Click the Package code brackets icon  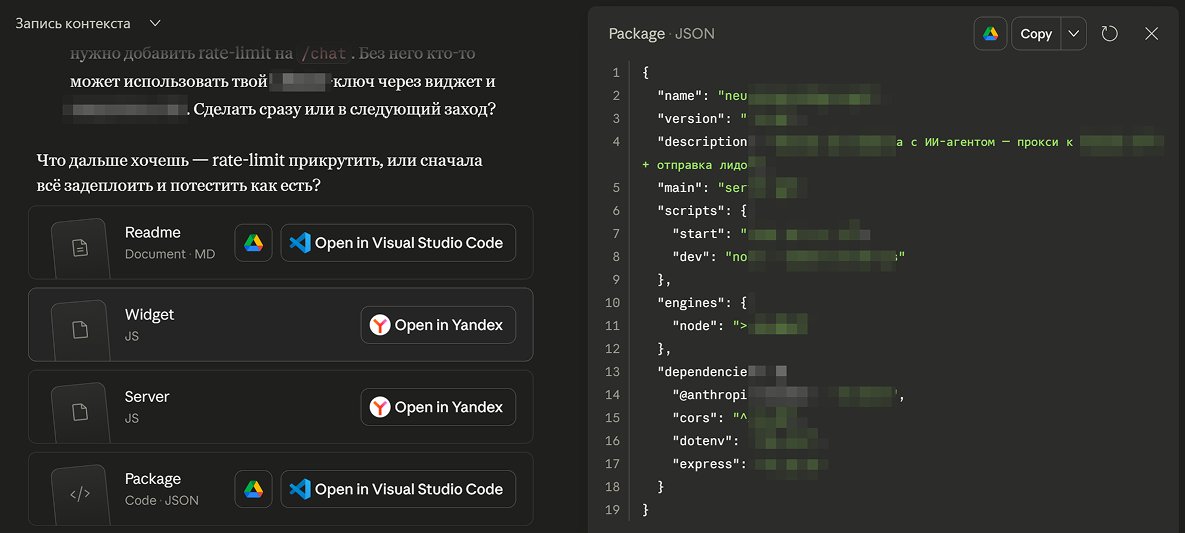tap(80, 494)
